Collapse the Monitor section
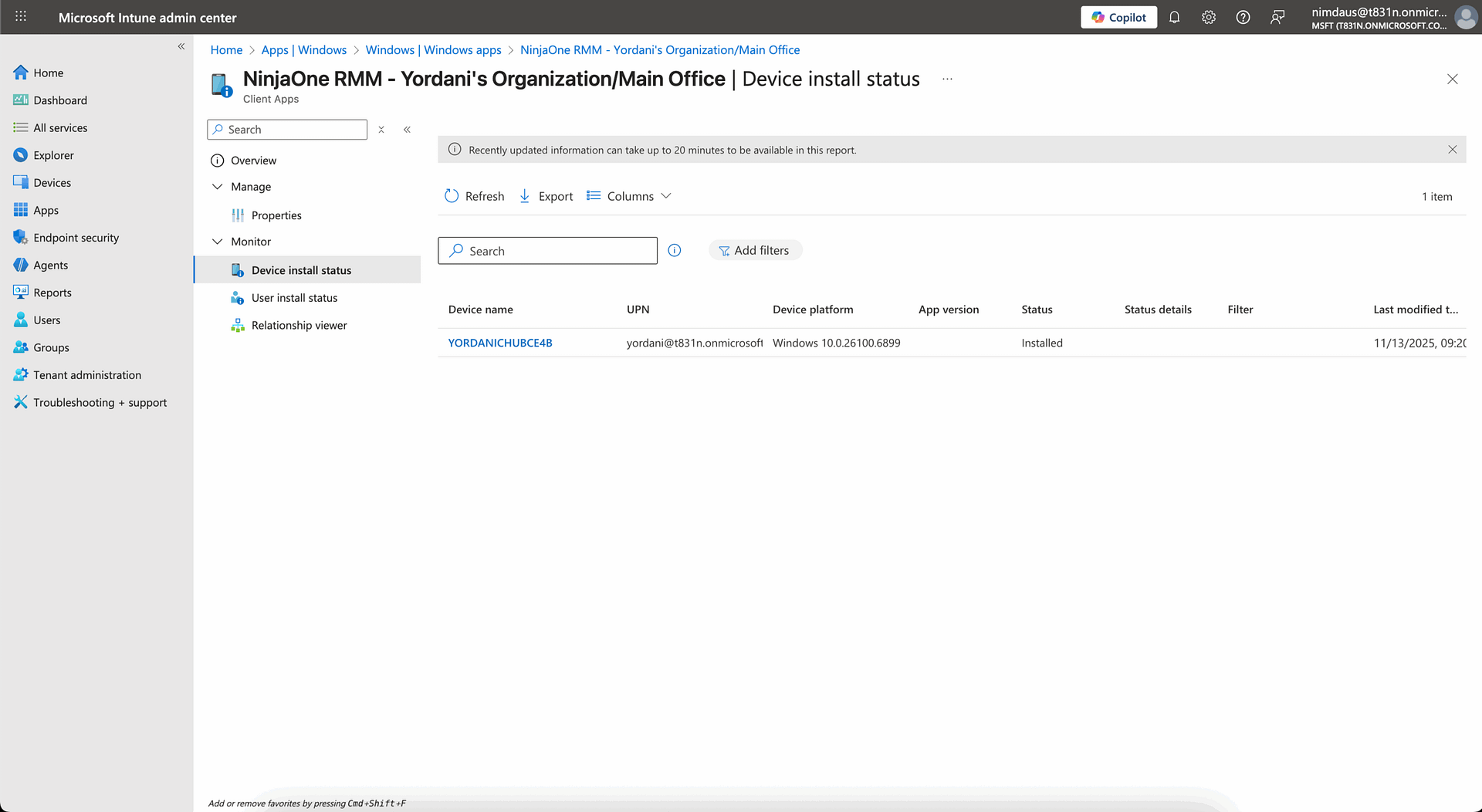 click(218, 242)
